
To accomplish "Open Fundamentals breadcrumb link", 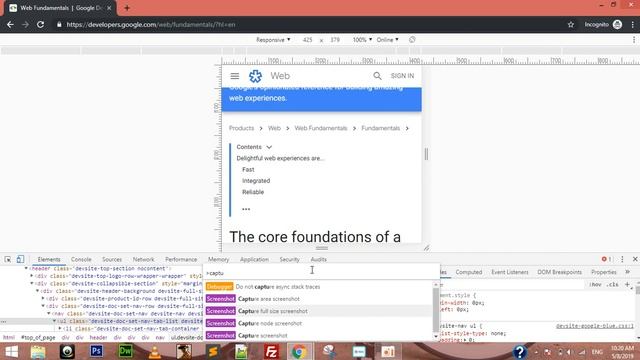I will click(x=380, y=128).
